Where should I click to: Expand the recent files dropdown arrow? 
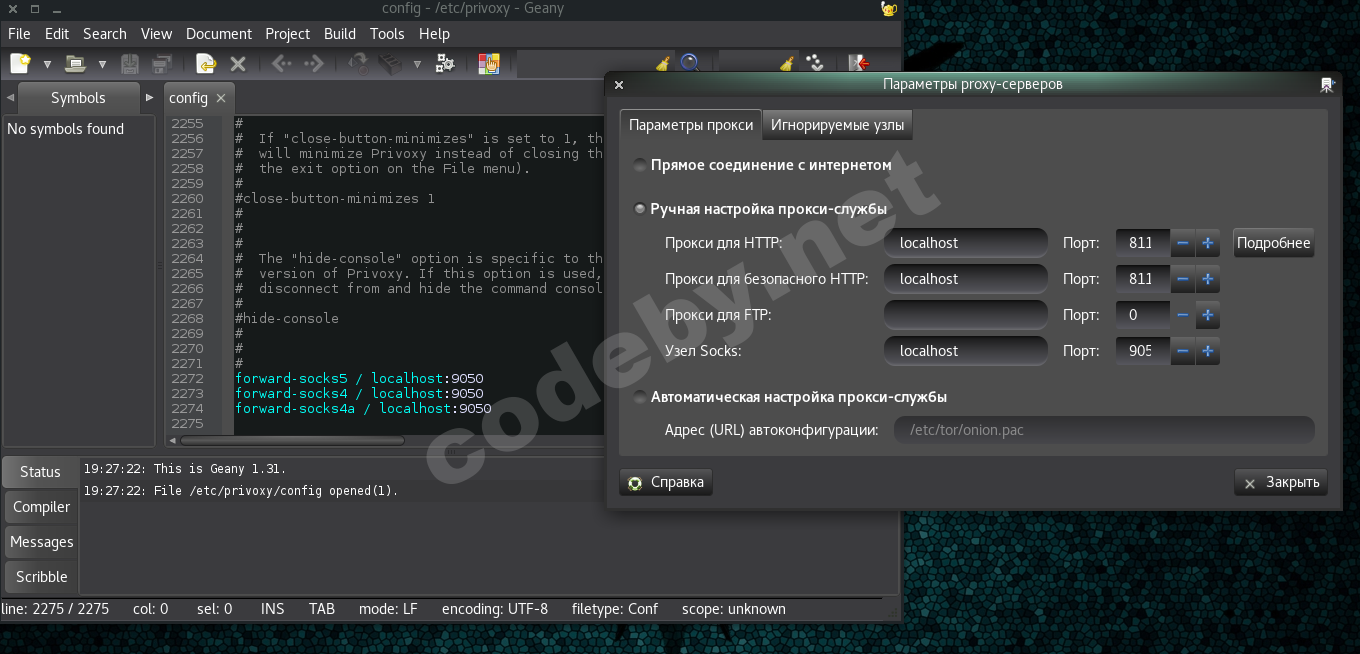[x=102, y=65]
